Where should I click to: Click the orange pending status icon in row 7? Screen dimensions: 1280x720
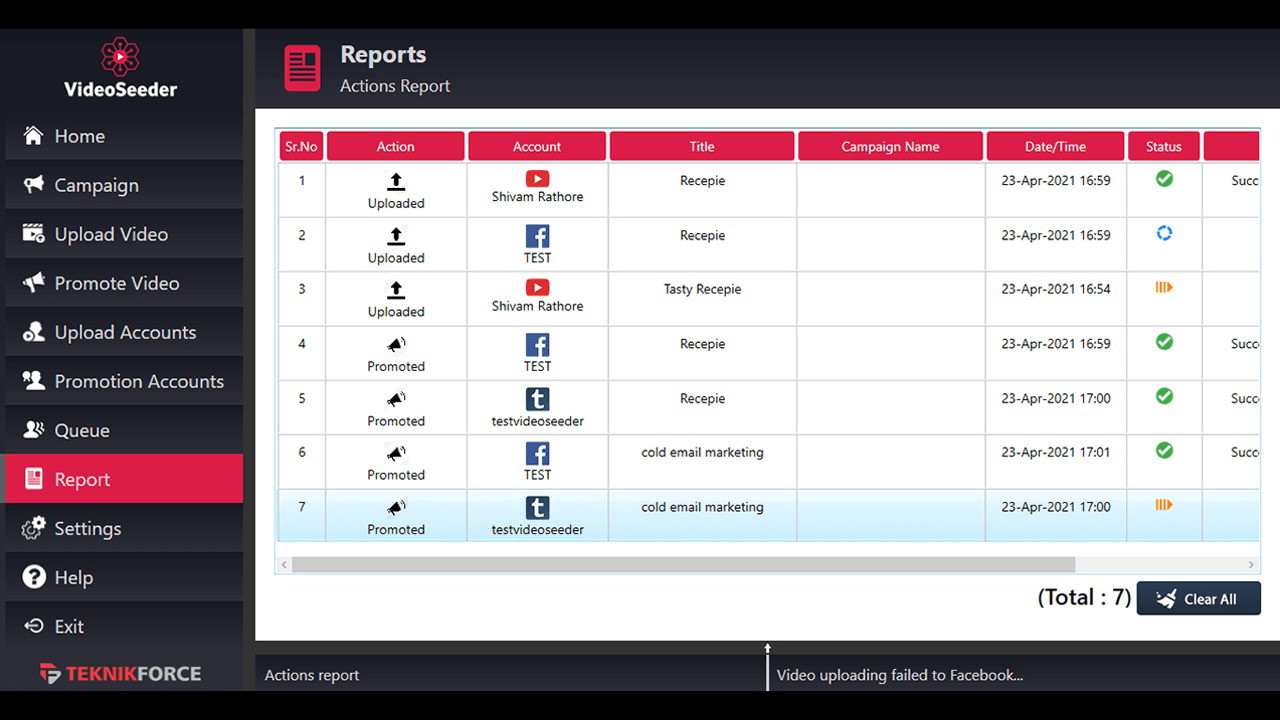tap(1164, 505)
